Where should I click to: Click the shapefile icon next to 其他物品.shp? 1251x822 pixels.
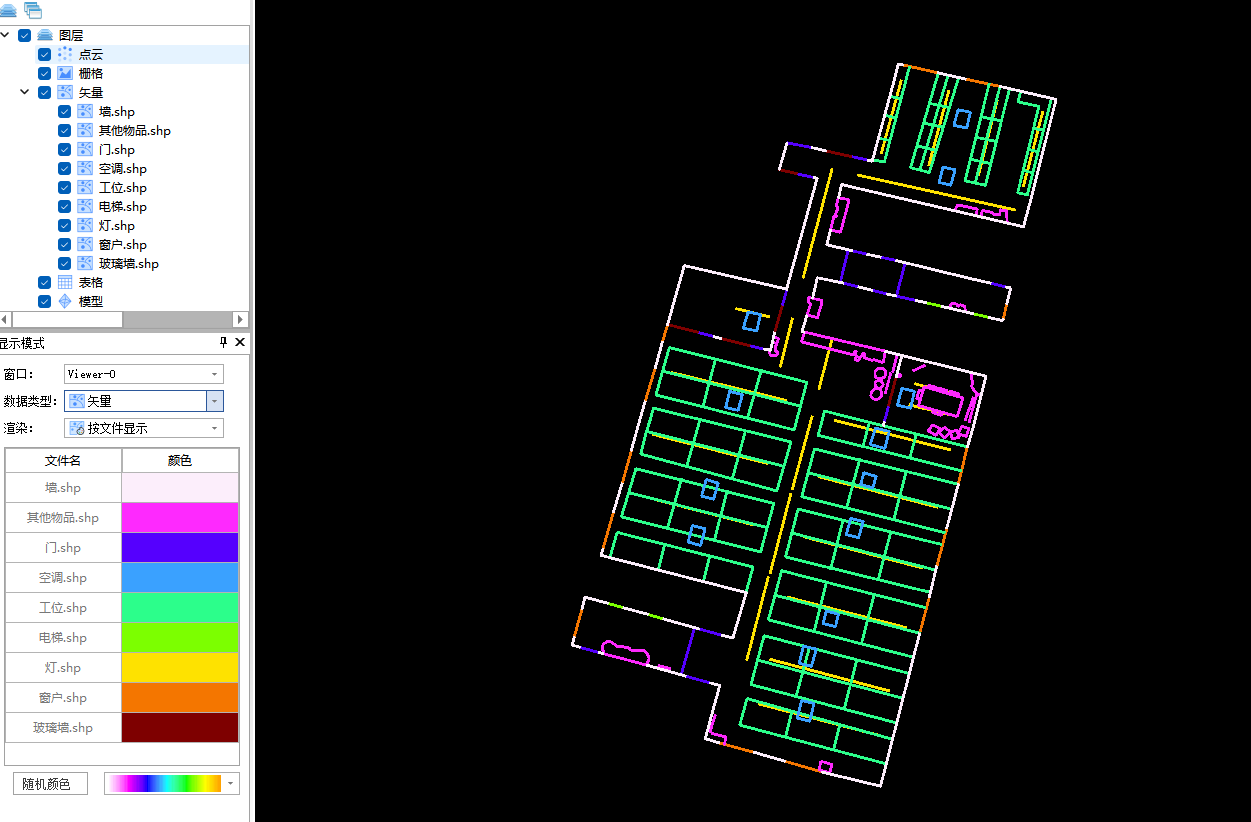85,130
